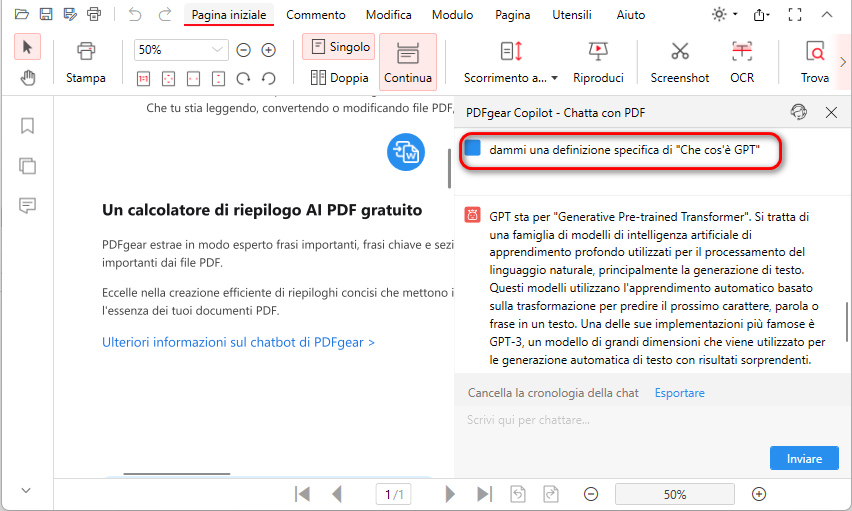Click the Copilot support headset icon

[x=798, y=112]
